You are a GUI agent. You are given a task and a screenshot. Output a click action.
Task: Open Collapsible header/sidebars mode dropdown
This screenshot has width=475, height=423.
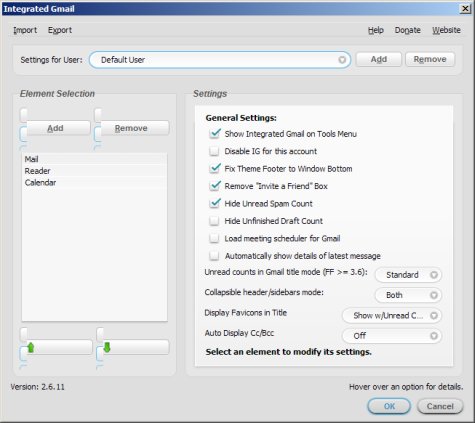[408, 295]
